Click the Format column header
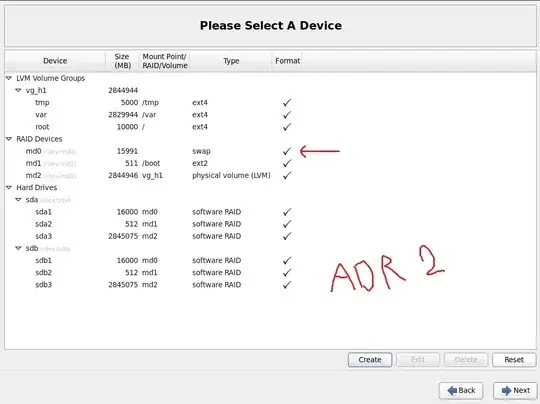540x404 pixels. click(x=287, y=61)
